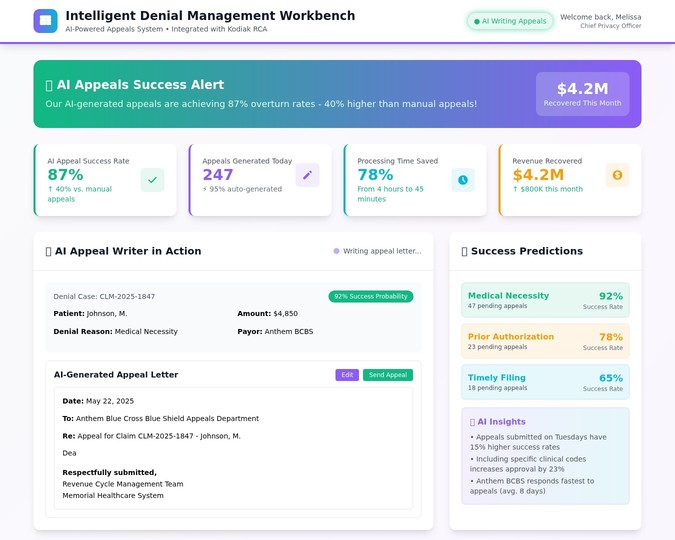Image resolution: width=675 pixels, height=540 pixels.
Task: Click the icon before AI Appeals Success Alert
Action: click(49, 85)
